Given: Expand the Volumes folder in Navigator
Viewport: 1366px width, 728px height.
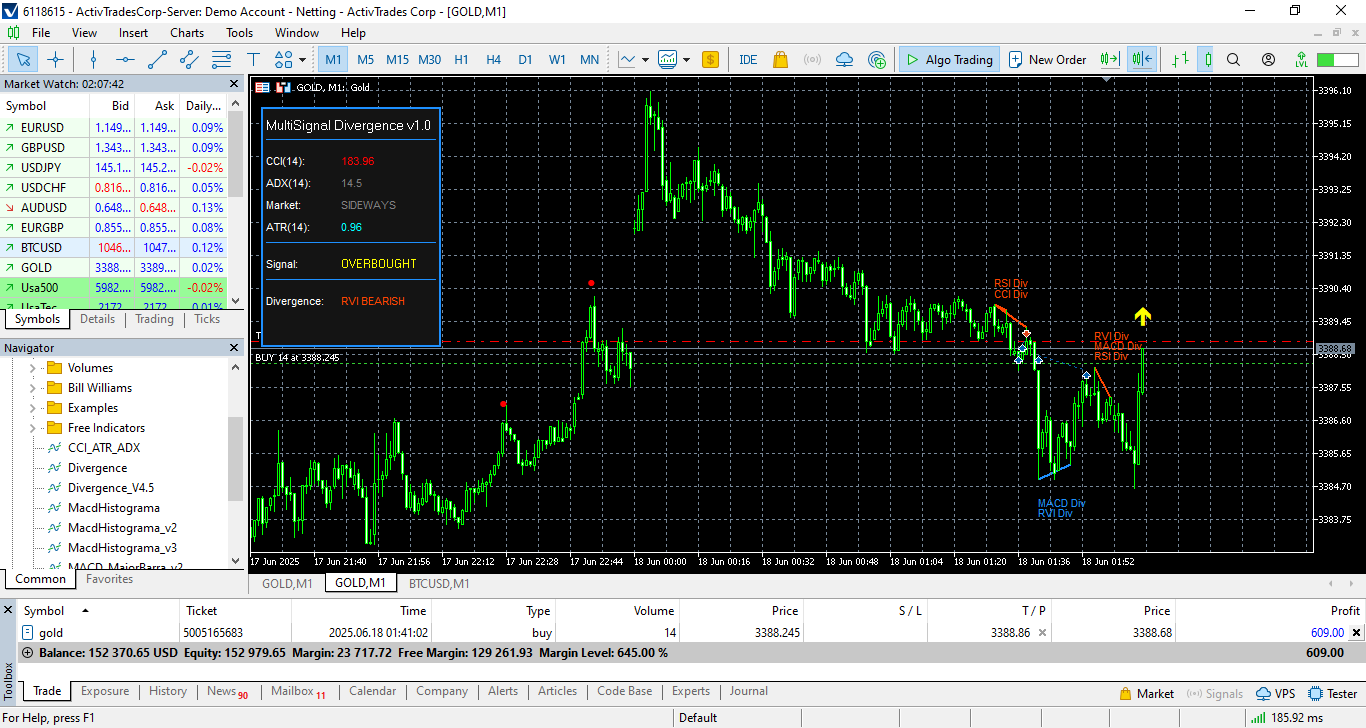Looking at the screenshot, I should pyautogui.click(x=32, y=368).
